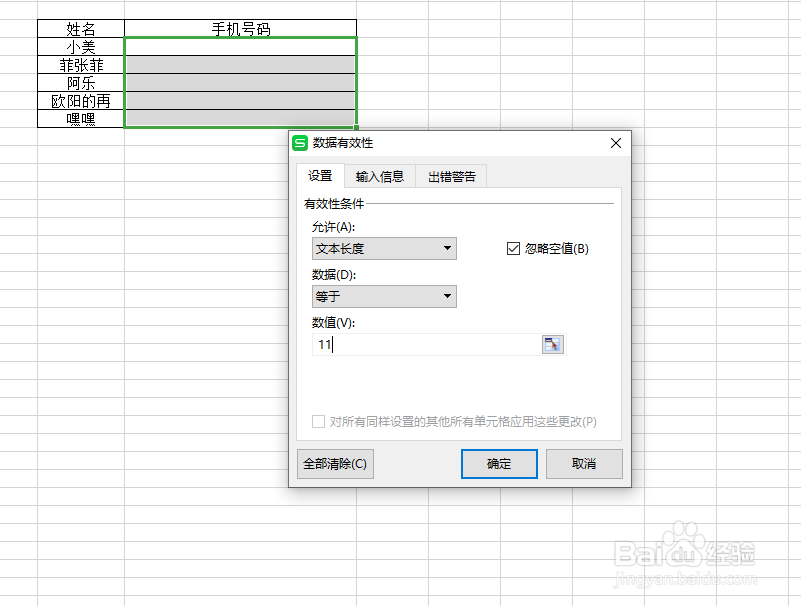Click the 确定 button
Screen dimensions: 801x606
499,464
